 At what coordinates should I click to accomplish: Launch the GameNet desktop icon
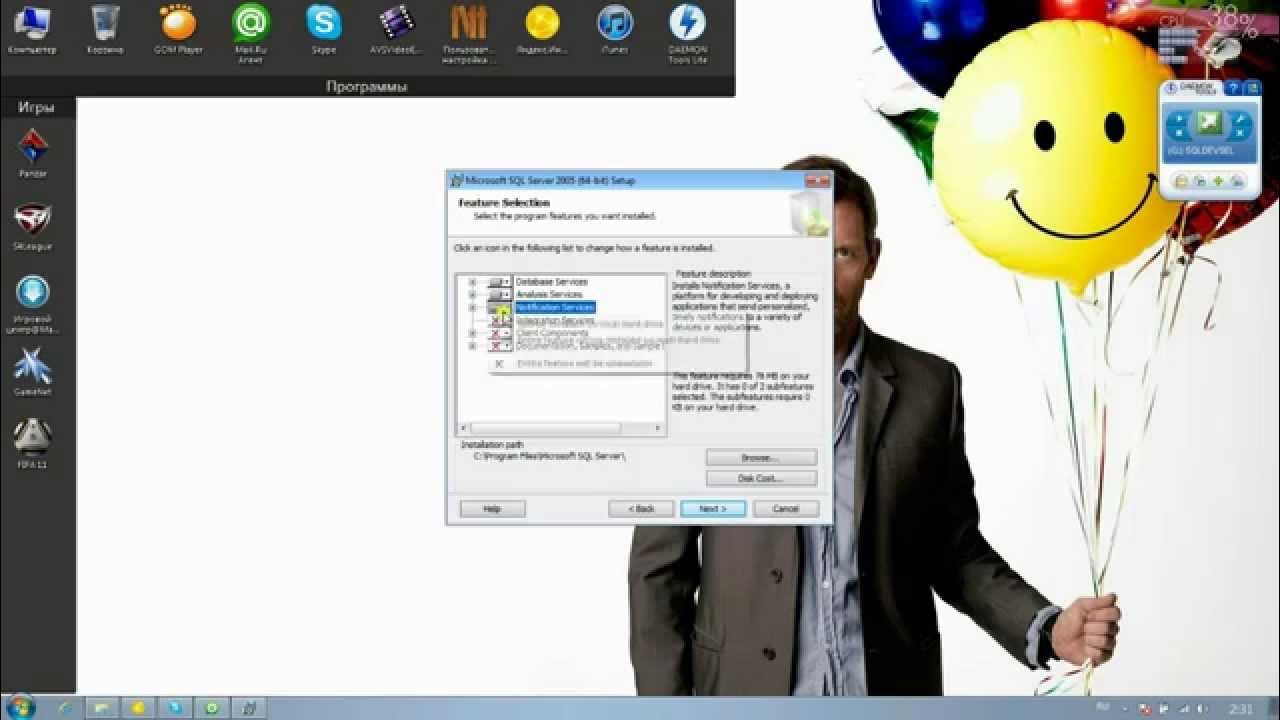pos(33,372)
